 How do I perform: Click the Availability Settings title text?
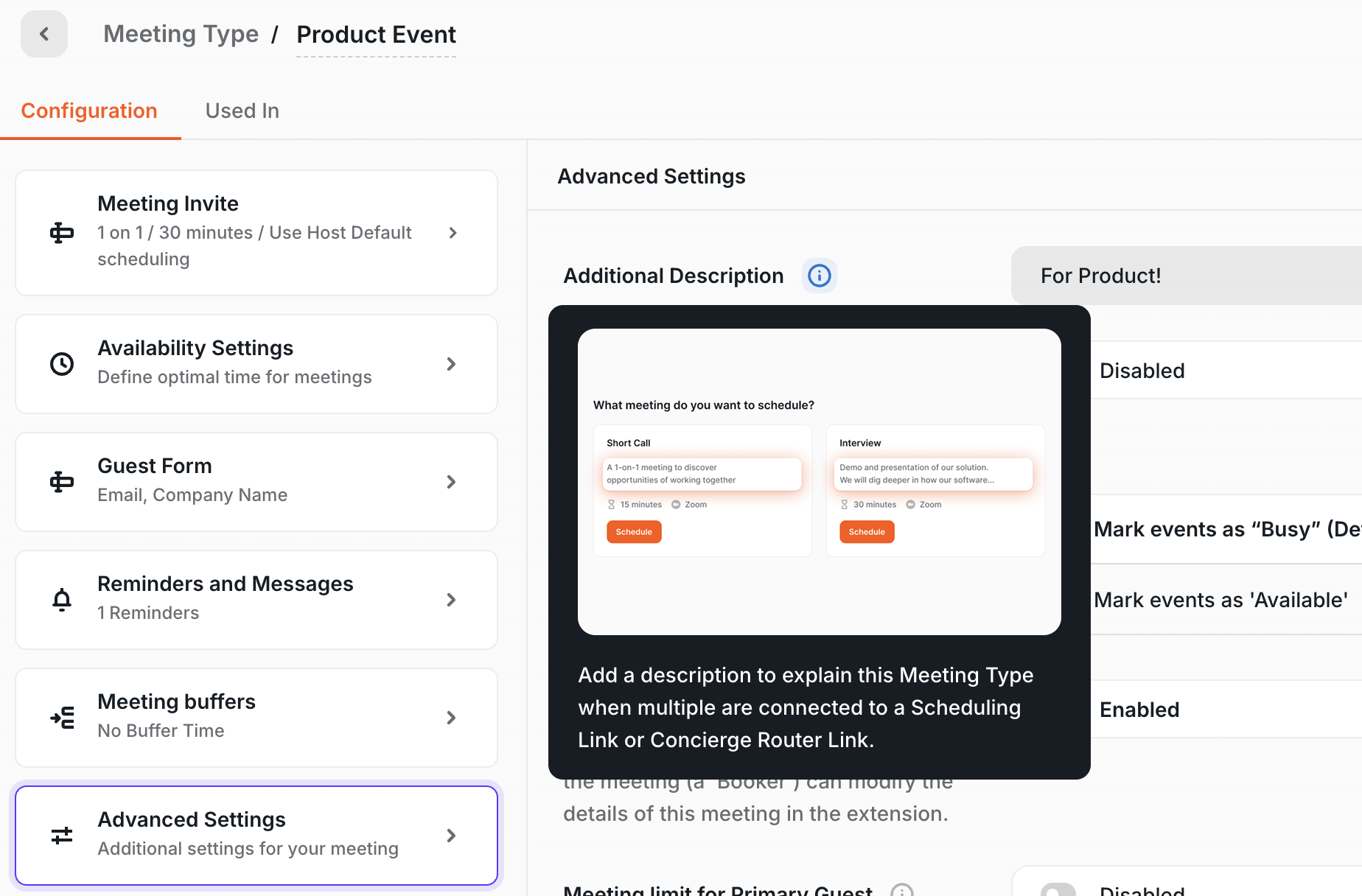195,348
